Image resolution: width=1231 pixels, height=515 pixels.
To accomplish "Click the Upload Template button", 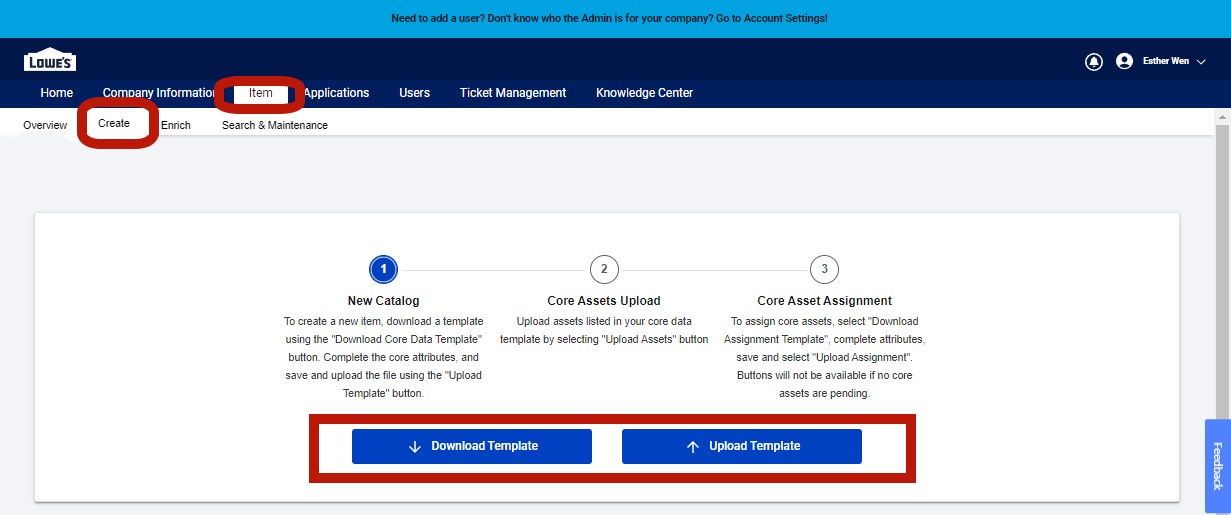I will 742,446.
